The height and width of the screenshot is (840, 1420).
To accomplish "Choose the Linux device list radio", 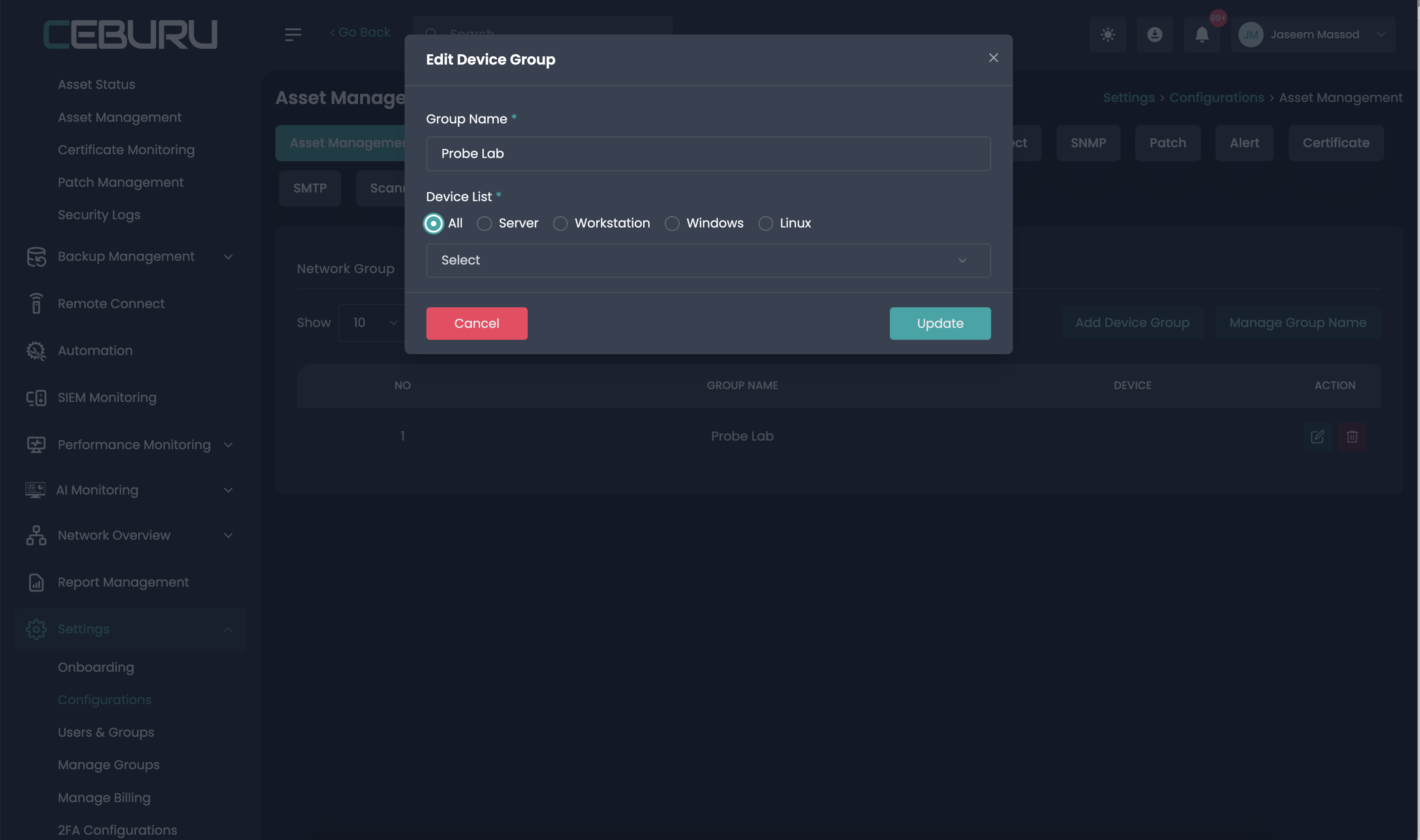I will point(766,224).
